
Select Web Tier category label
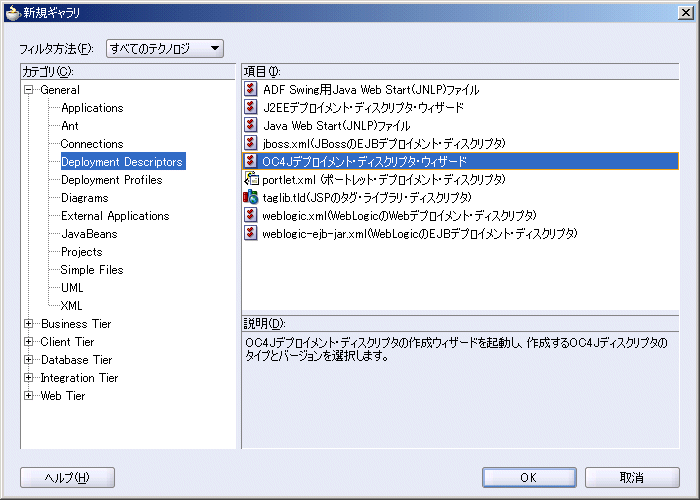pos(62,396)
